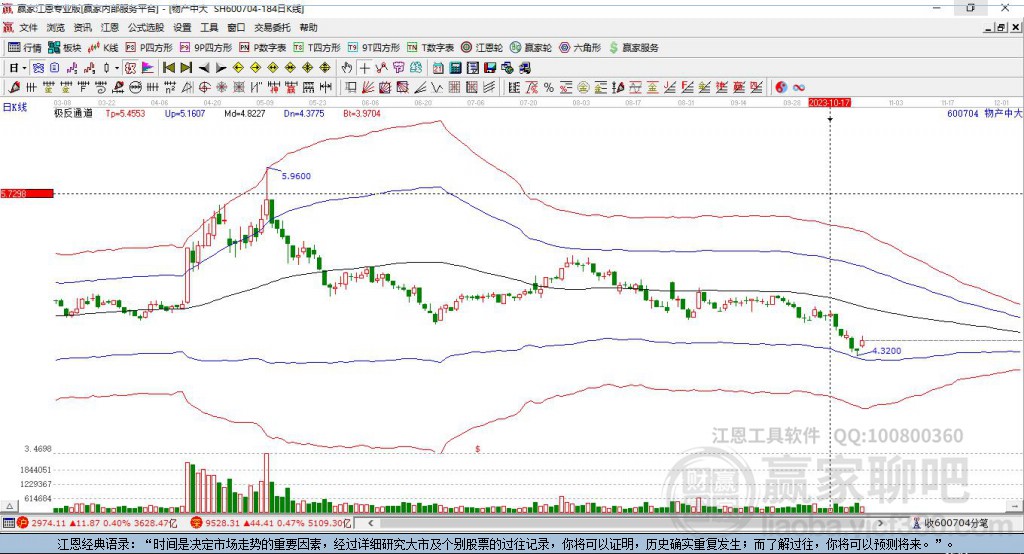Click the Tp=5.4553 indicator value

coord(125,113)
